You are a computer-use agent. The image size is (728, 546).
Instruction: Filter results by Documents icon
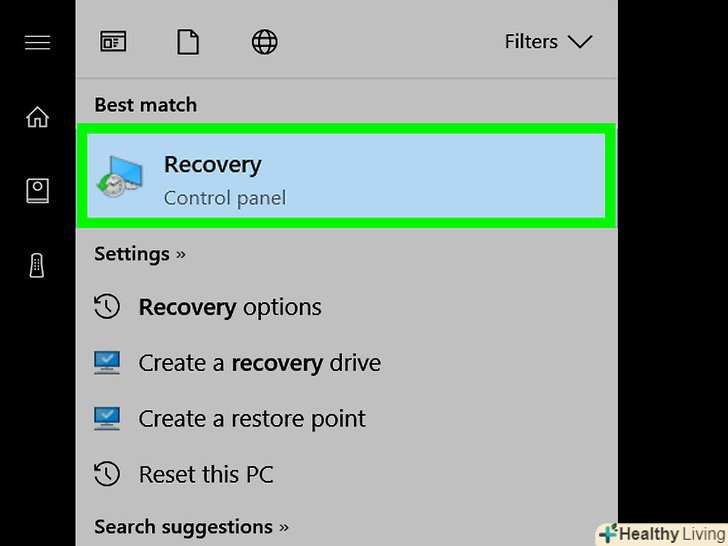coord(188,42)
